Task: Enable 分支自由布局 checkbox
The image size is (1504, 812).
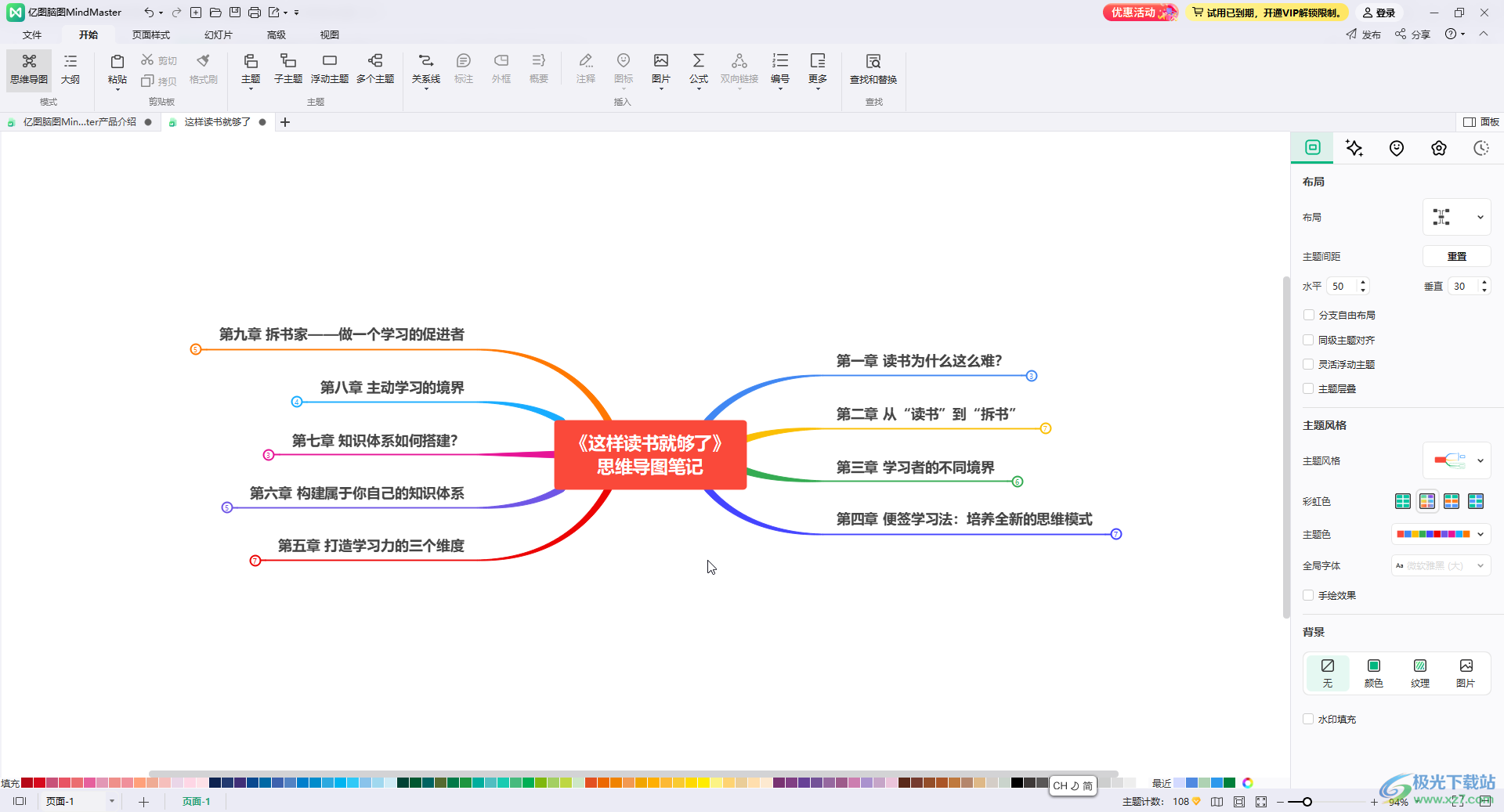Action: [1308, 315]
